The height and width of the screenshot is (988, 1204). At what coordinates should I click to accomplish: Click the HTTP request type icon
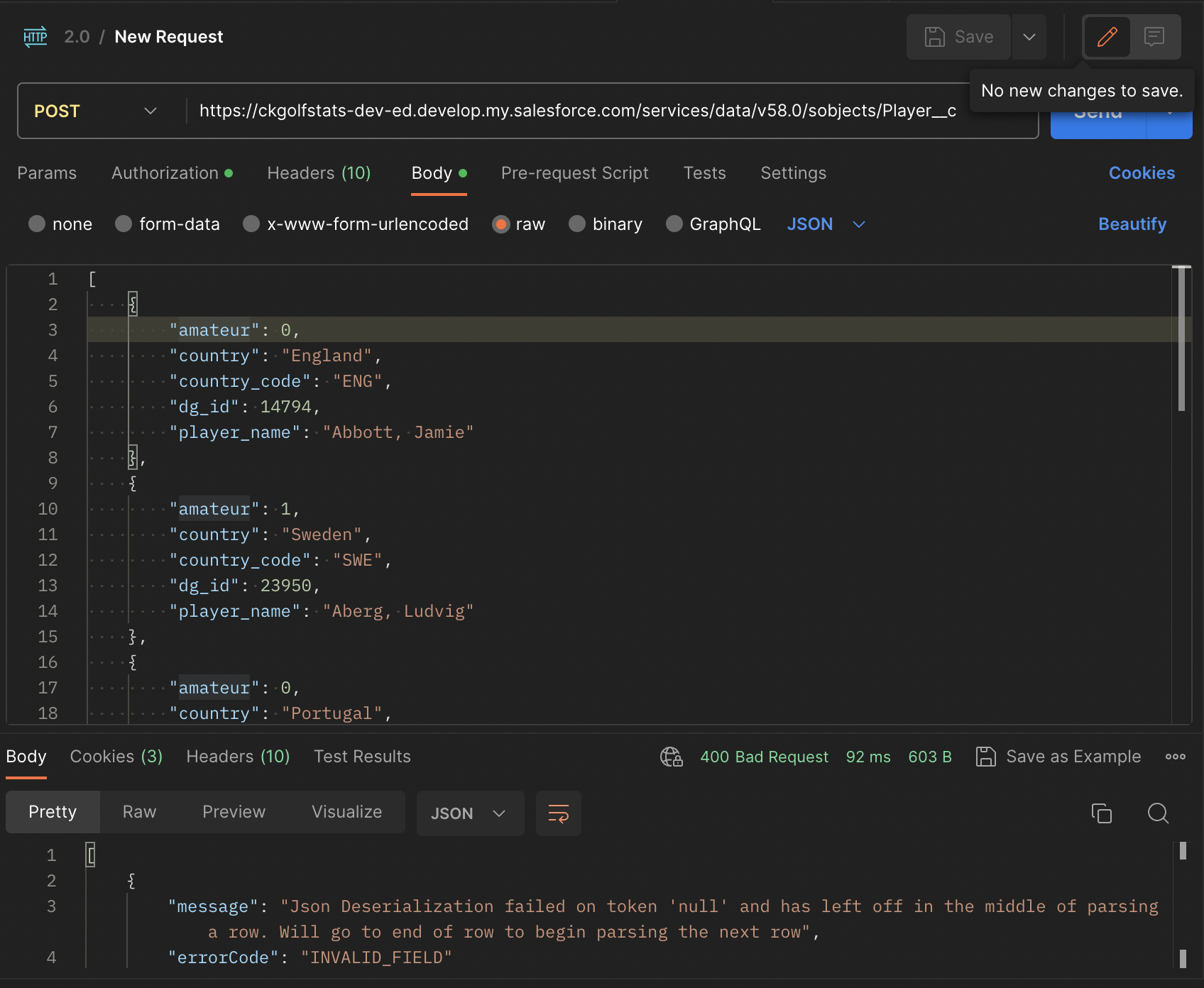click(x=35, y=37)
